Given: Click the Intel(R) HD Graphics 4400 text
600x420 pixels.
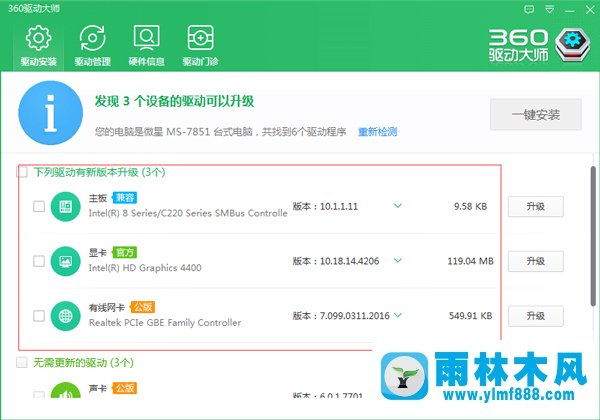Looking at the screenshot, I should coord(145,268).
